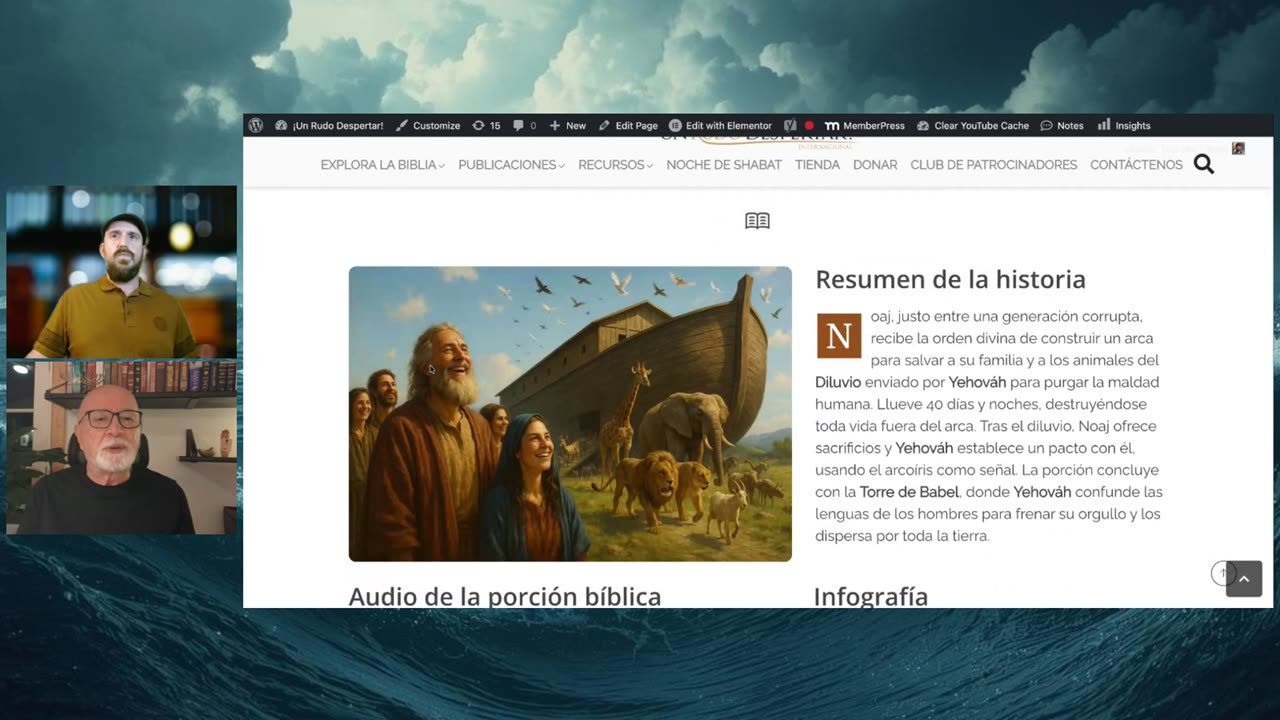Go to CONTÁCTENOS page
Screen dimensions: 1280x720
[1136, 165]
